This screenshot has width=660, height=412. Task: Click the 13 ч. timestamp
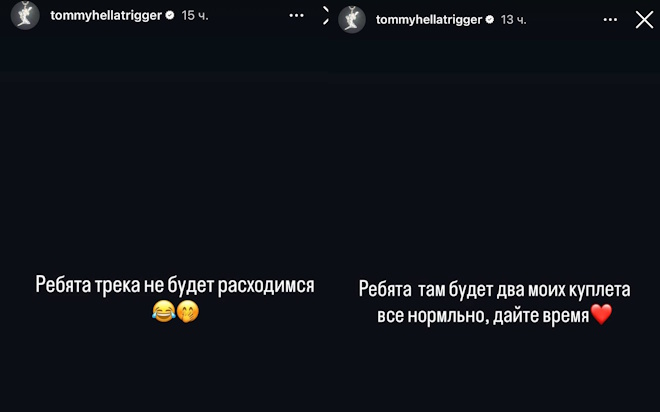pyautogui.click(x=513, y=19)
